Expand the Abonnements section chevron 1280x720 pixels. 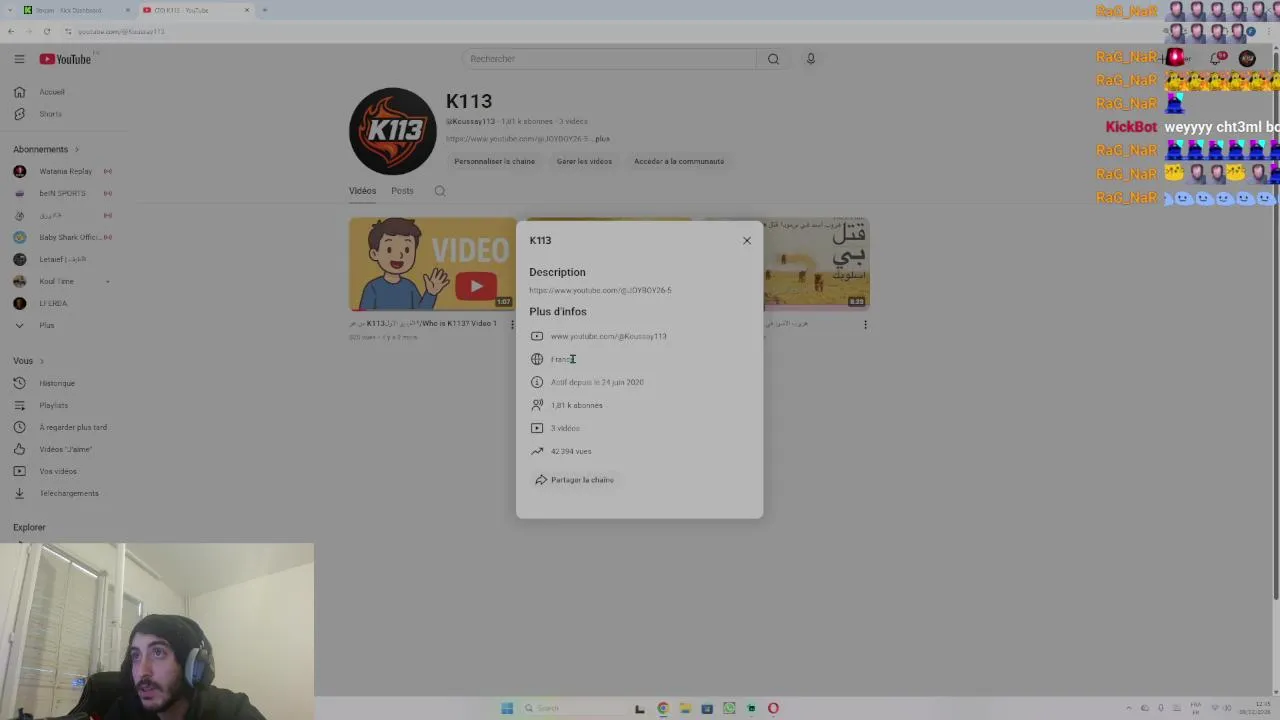coord(76,149)
